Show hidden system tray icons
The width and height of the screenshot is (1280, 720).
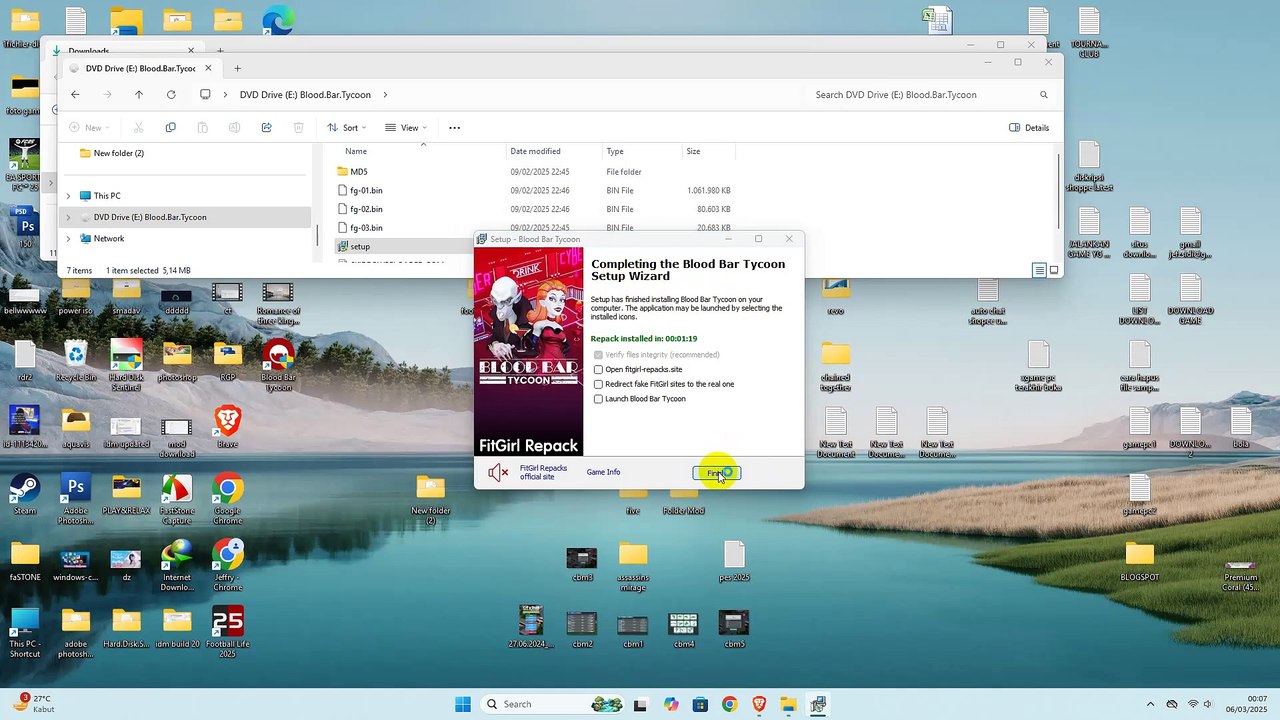1150,704
